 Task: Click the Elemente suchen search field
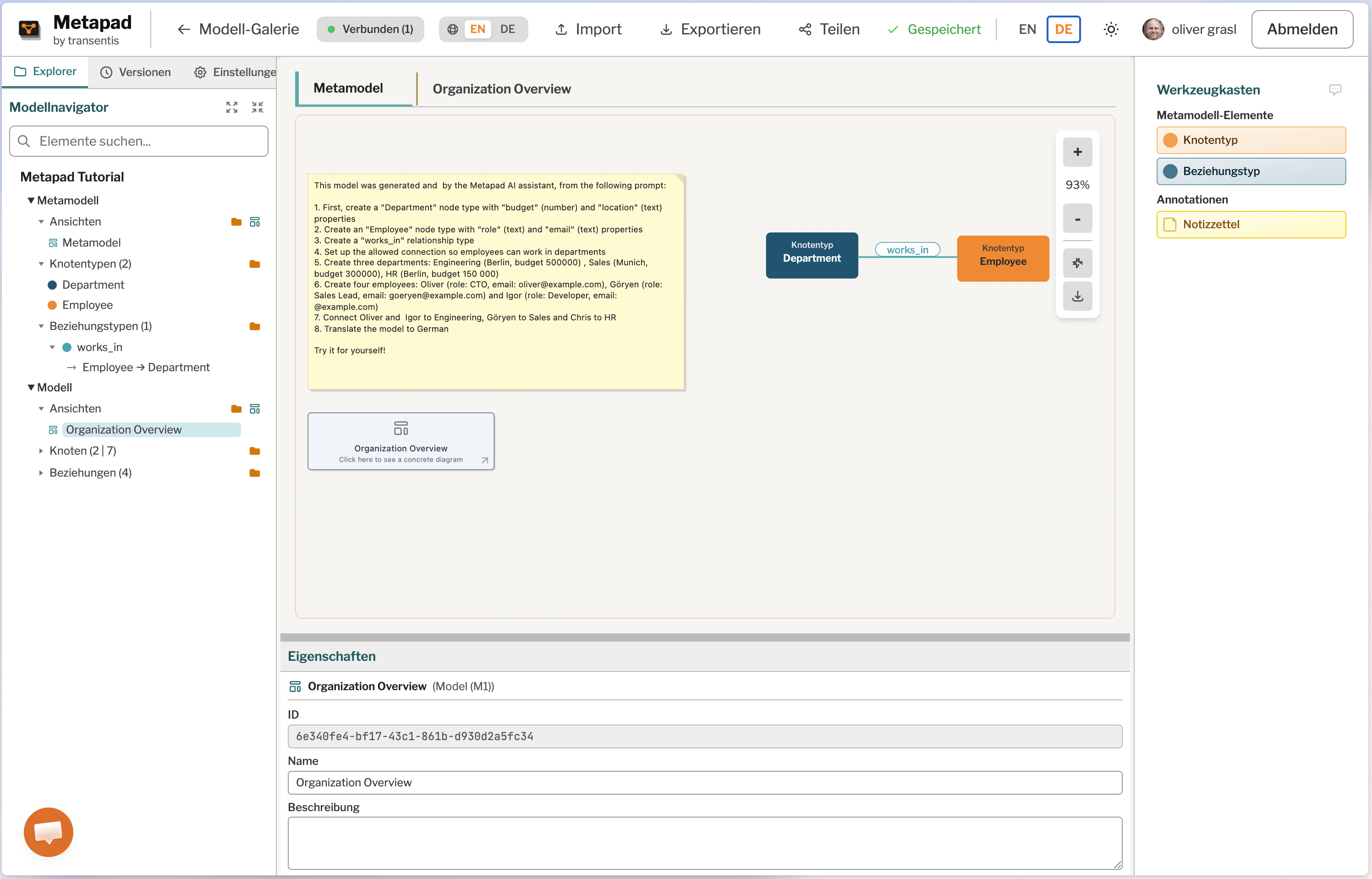(x=139, y=141)
